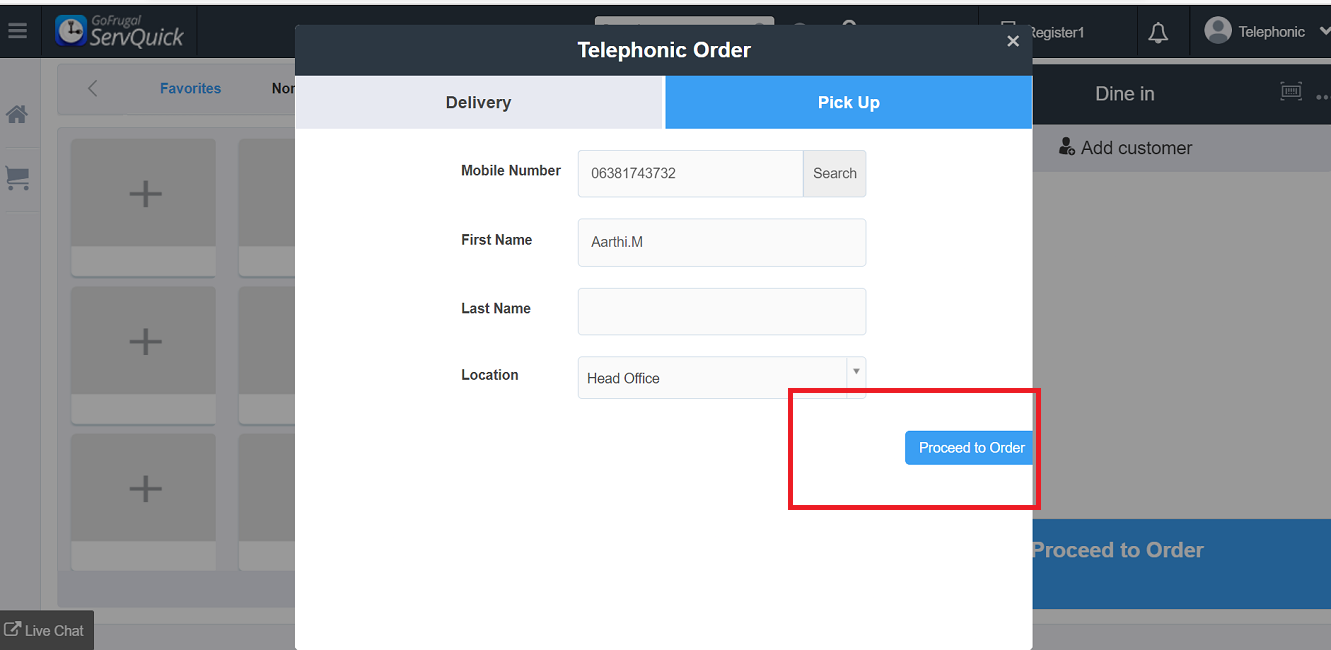The width and height of the screenshot is (1331, 650).
Task: Focus the Mobile Number input field
Action: 690,174
